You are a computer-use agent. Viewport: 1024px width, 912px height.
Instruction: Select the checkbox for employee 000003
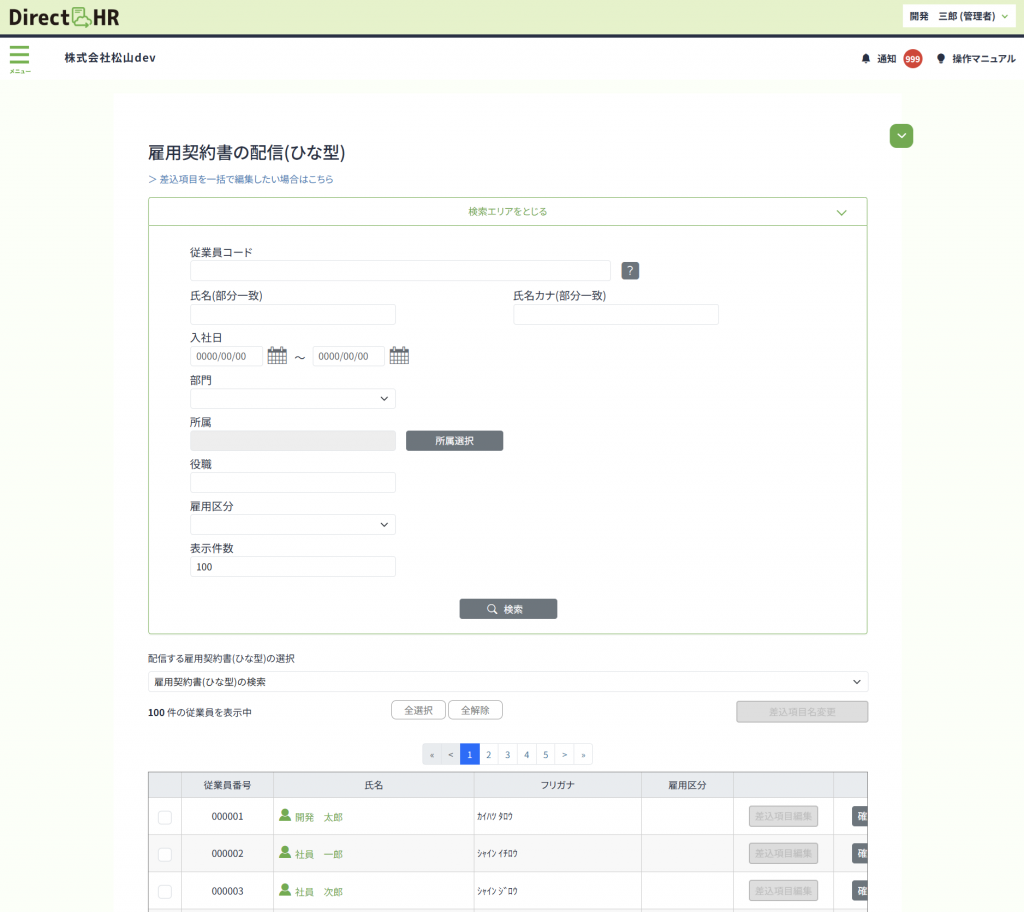[x=165, y=891]
